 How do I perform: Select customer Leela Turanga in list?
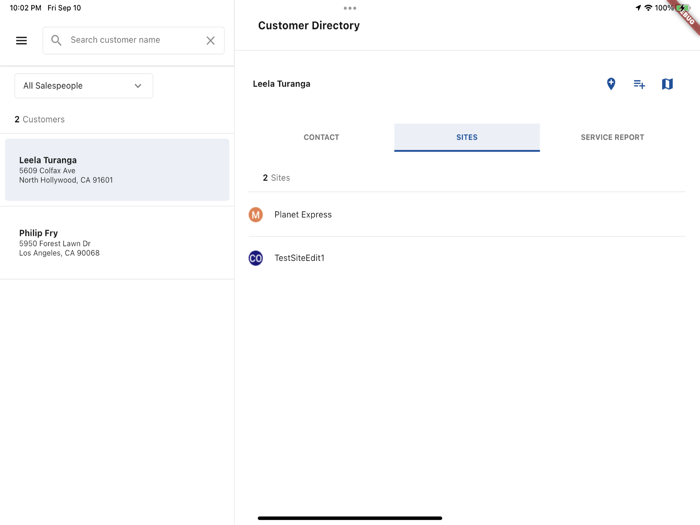(117, 170)
